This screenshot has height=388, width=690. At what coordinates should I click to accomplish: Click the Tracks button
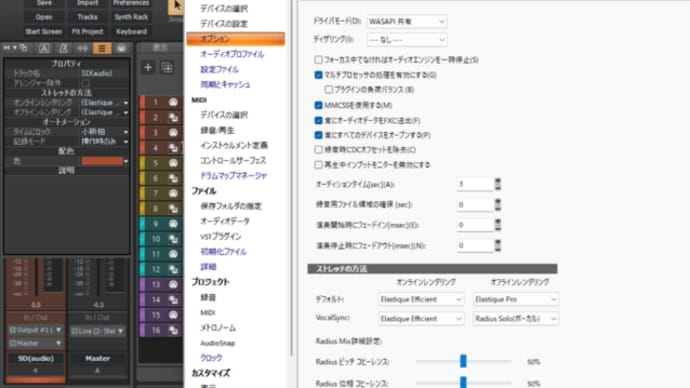pos(88,17)
